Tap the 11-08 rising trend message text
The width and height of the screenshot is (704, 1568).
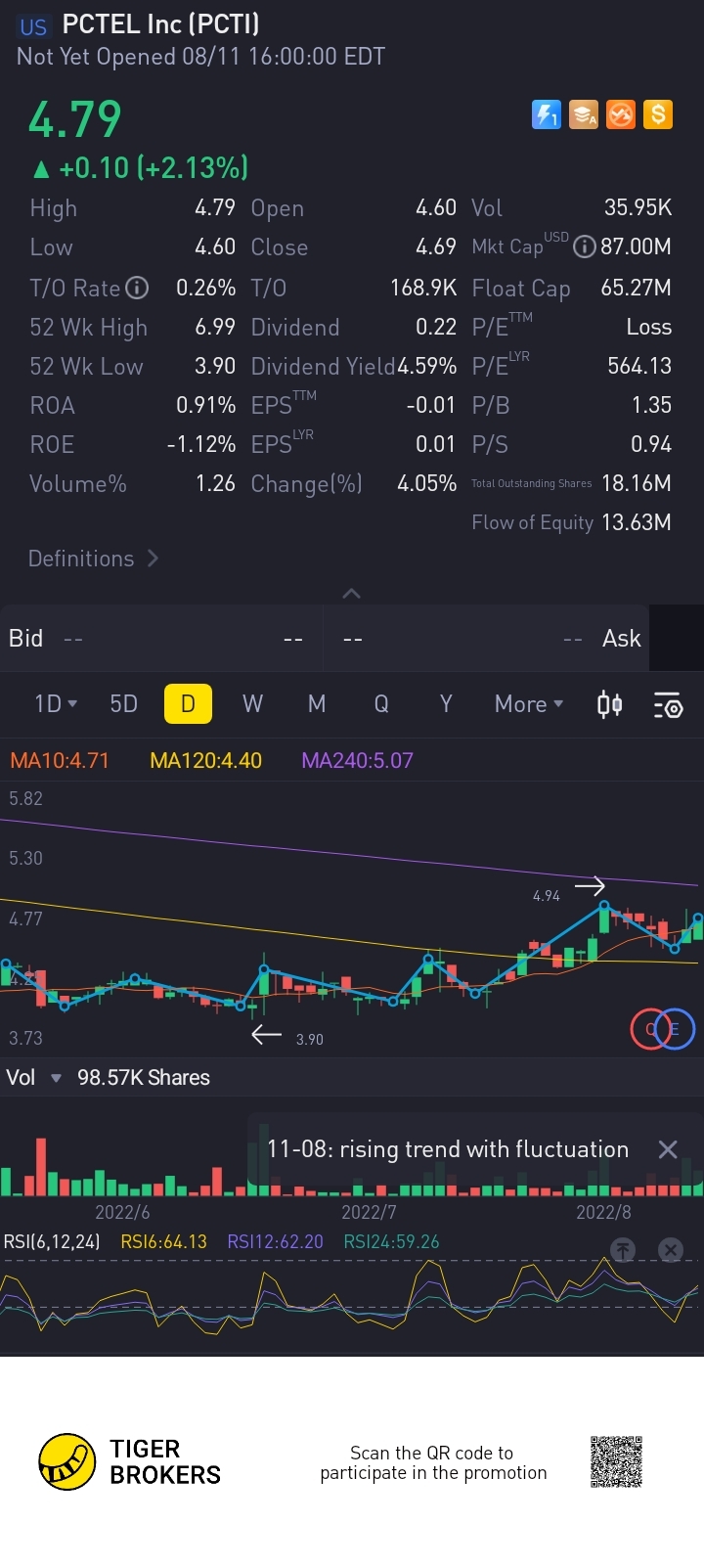pyautogui.click(x=448, y=1149)
